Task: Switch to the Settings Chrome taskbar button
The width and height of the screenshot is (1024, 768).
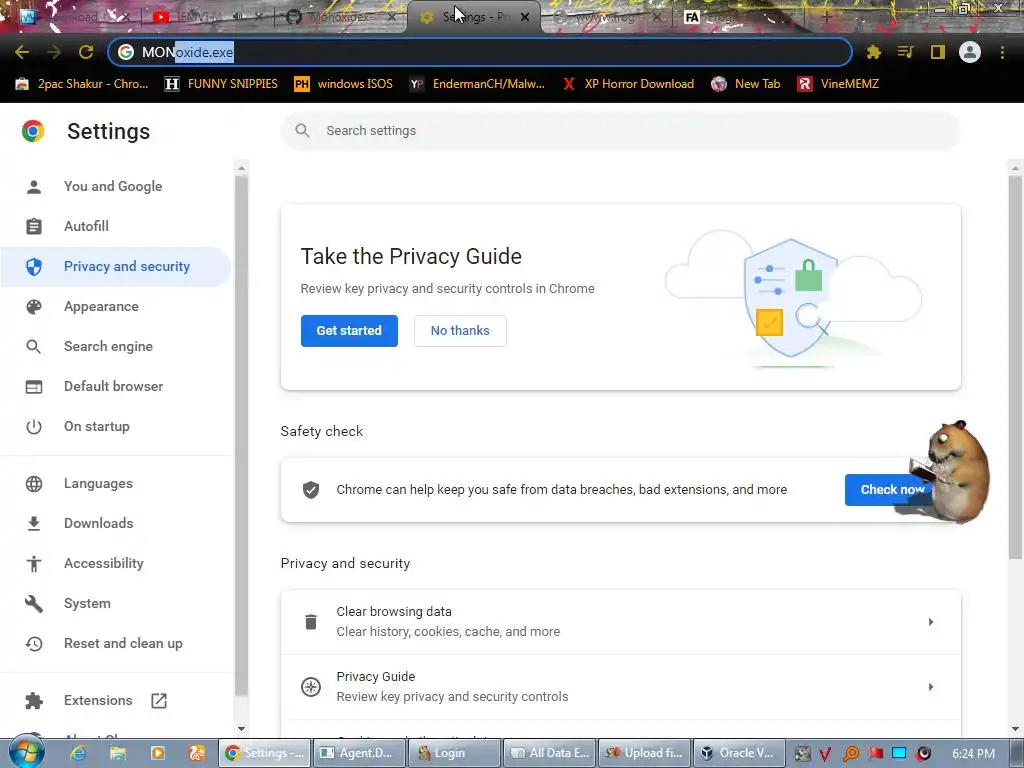Action: click(264, 753)
